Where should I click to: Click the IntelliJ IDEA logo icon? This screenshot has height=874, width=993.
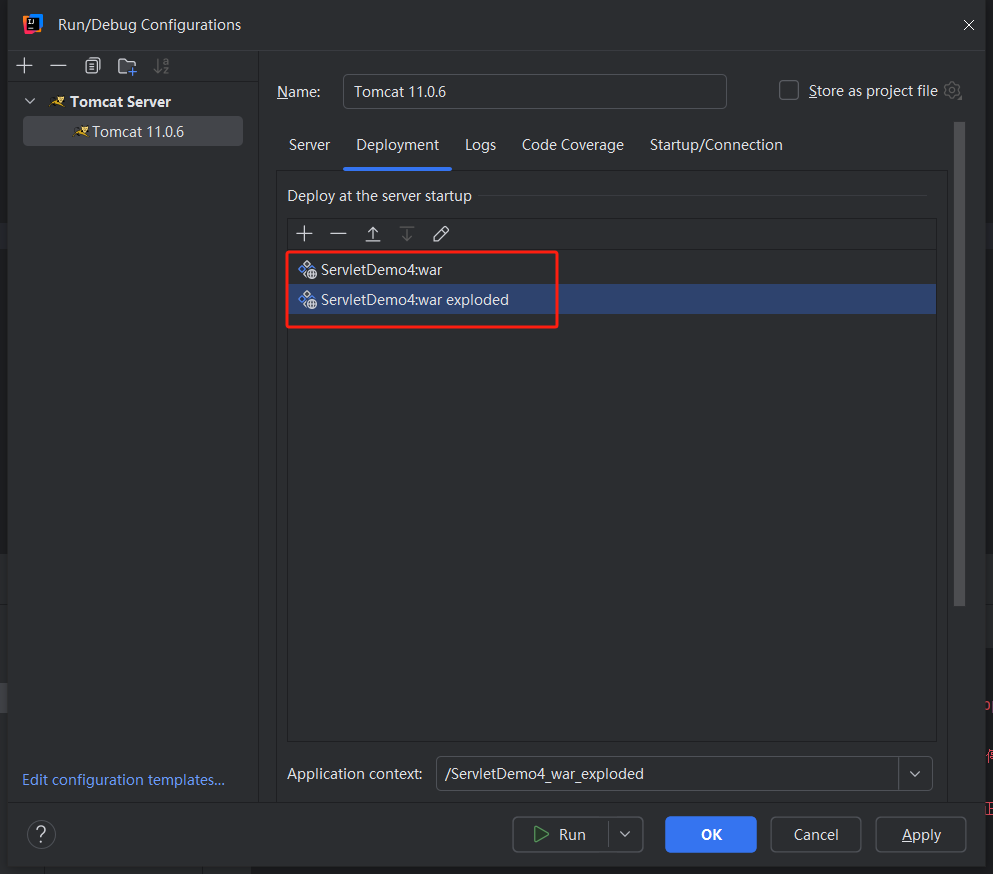(x=32, y=24)
